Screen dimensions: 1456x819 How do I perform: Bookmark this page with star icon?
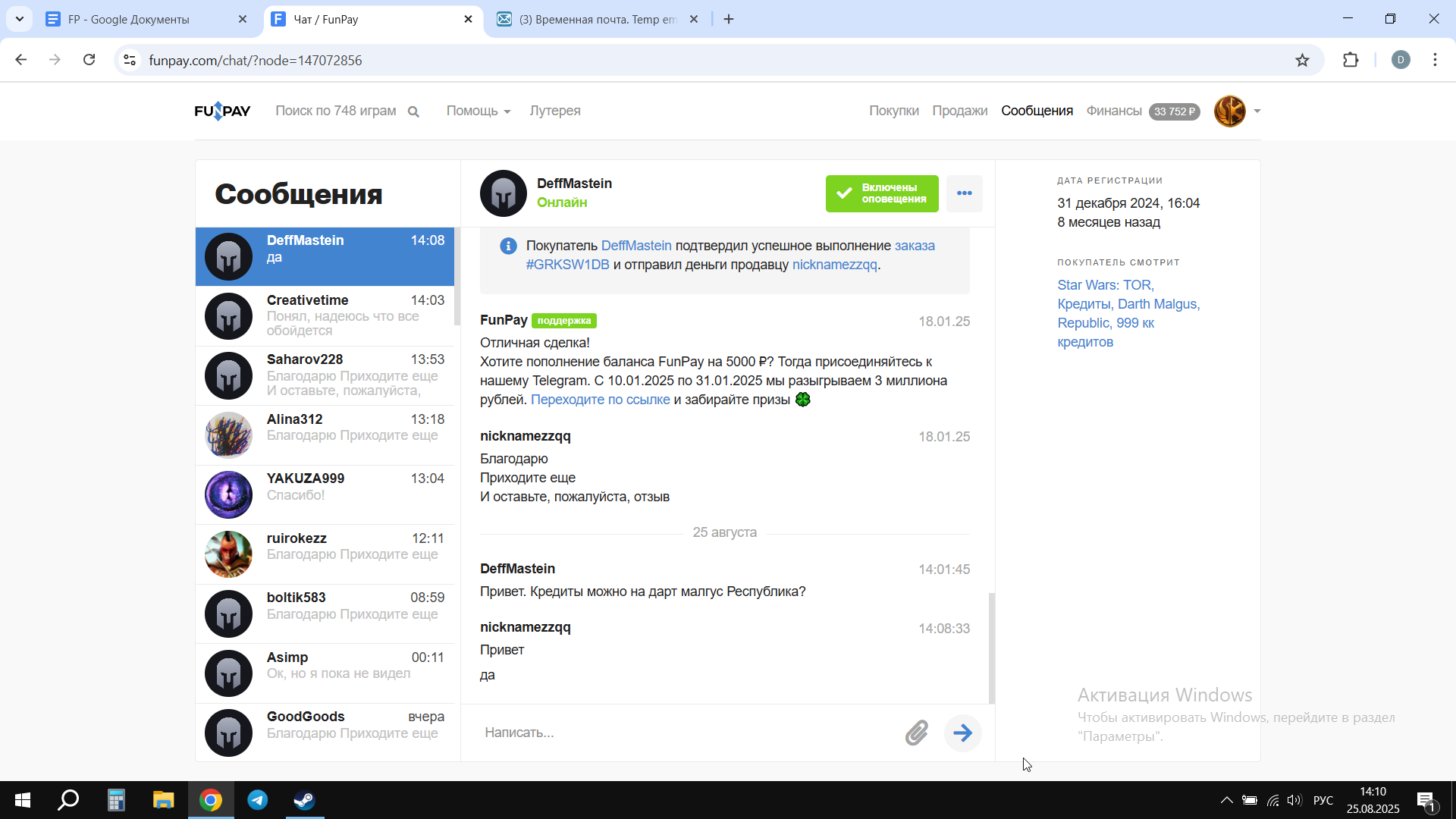pos(1302,60)
